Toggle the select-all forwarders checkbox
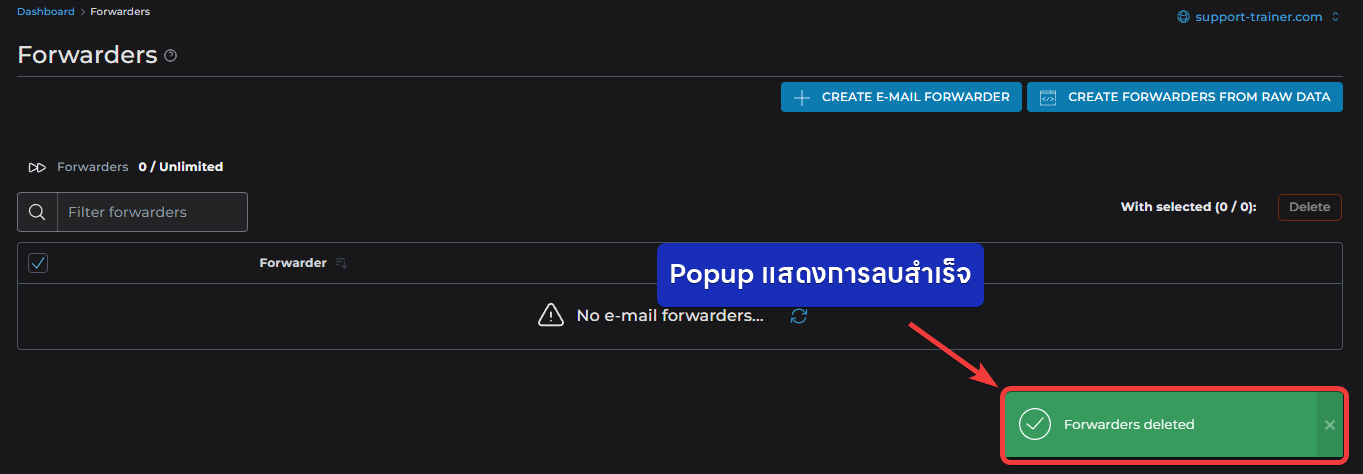 [x=38, y=263]
